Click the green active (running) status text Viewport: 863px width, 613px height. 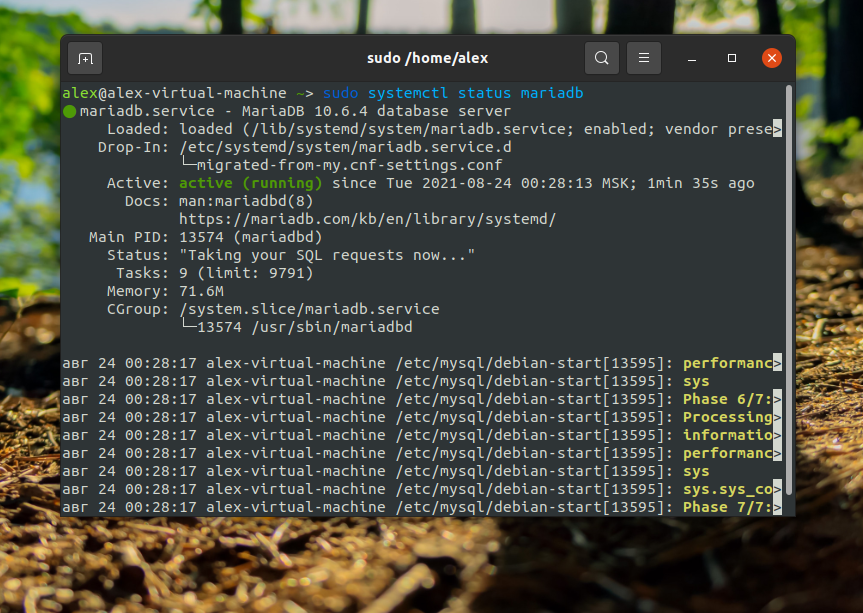point(250,183)
